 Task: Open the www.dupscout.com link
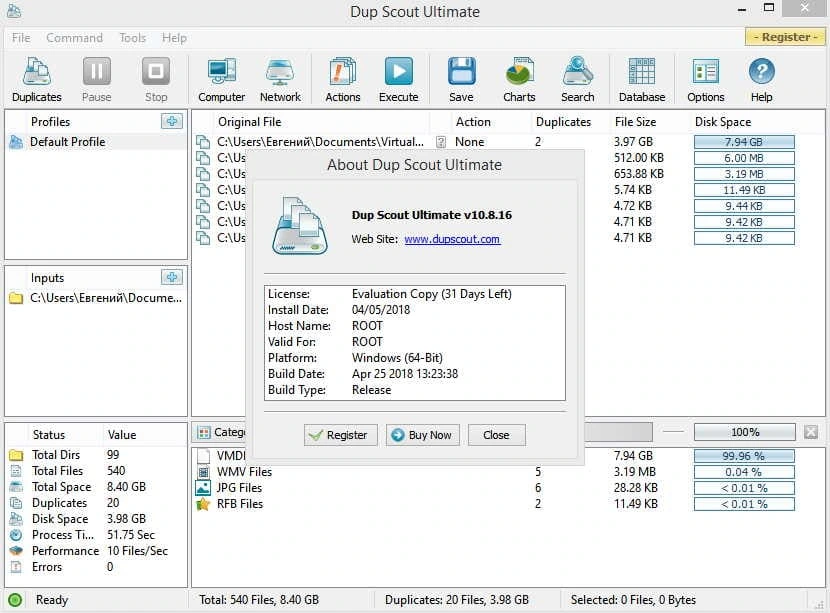(x=452, y=239)
